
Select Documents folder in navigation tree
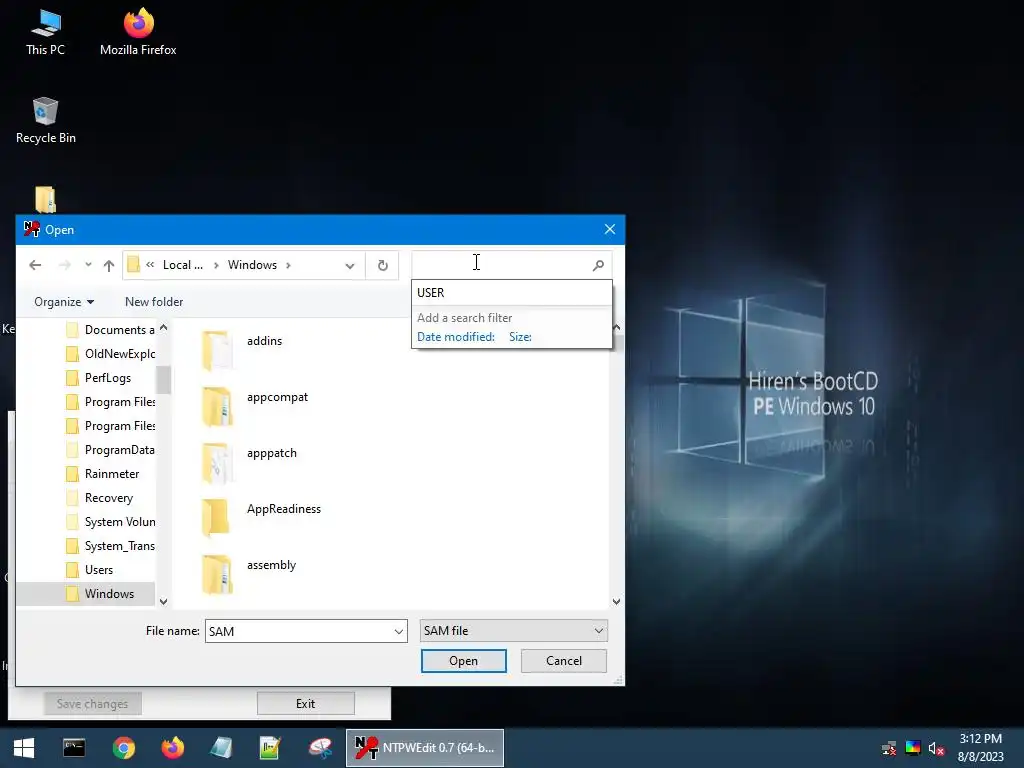pyautogui.click(x=110, y=330)
